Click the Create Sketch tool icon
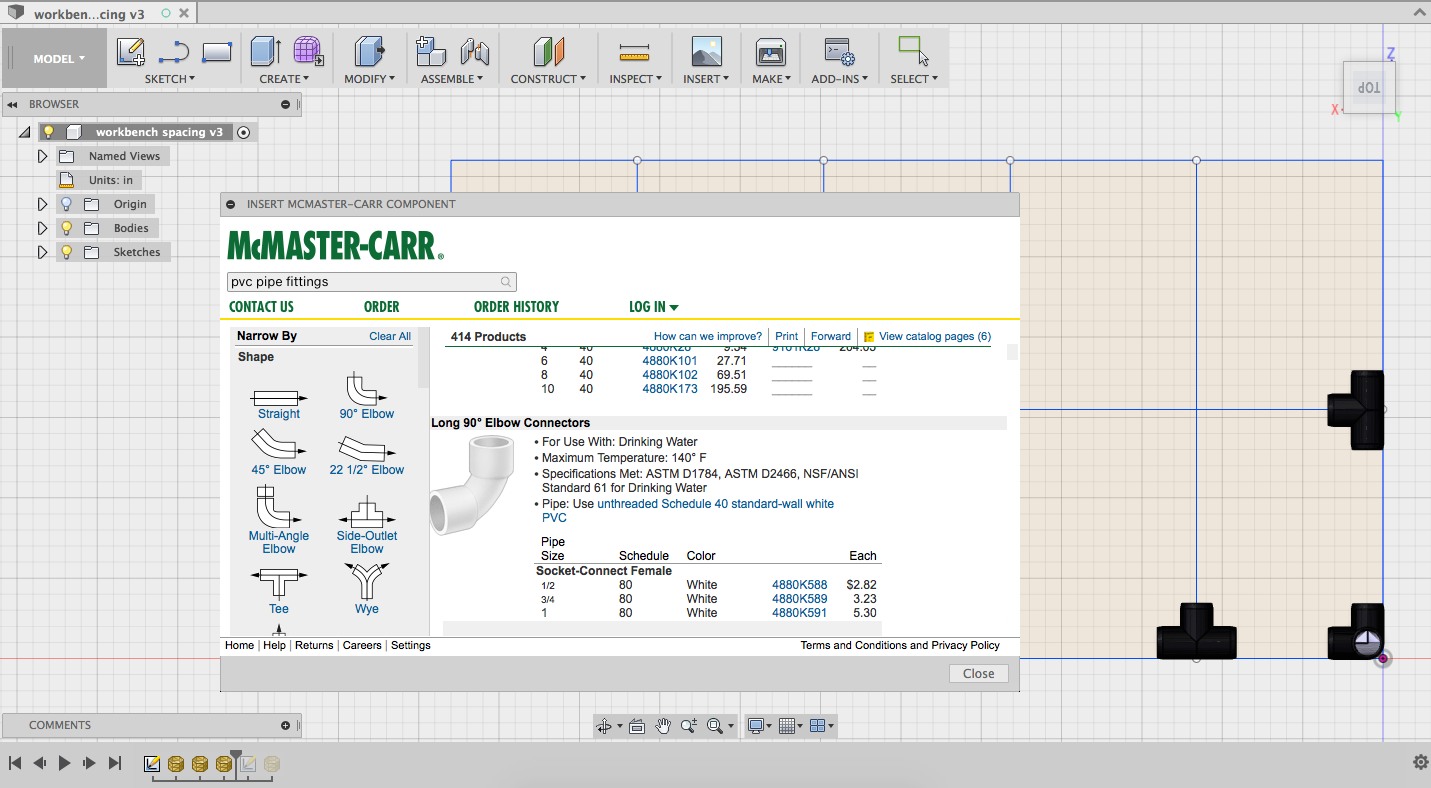This screenshot has width=1431, height=788. click(x=130, y=52)
